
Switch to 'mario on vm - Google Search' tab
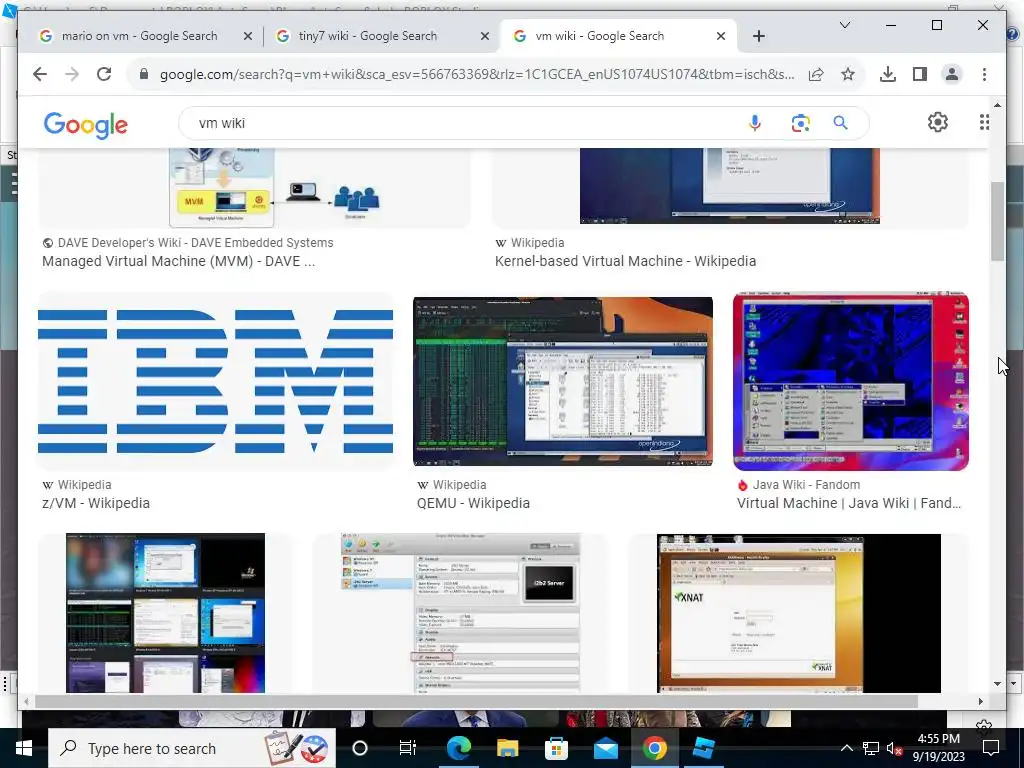click(x=139, y=37)
